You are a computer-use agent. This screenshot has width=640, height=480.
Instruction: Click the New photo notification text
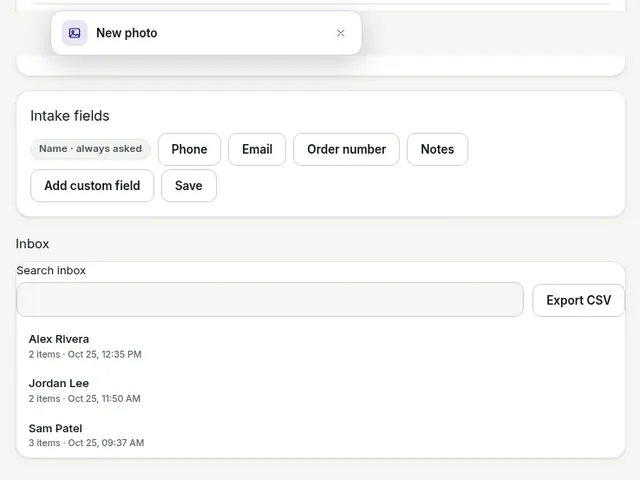point(127,33)
